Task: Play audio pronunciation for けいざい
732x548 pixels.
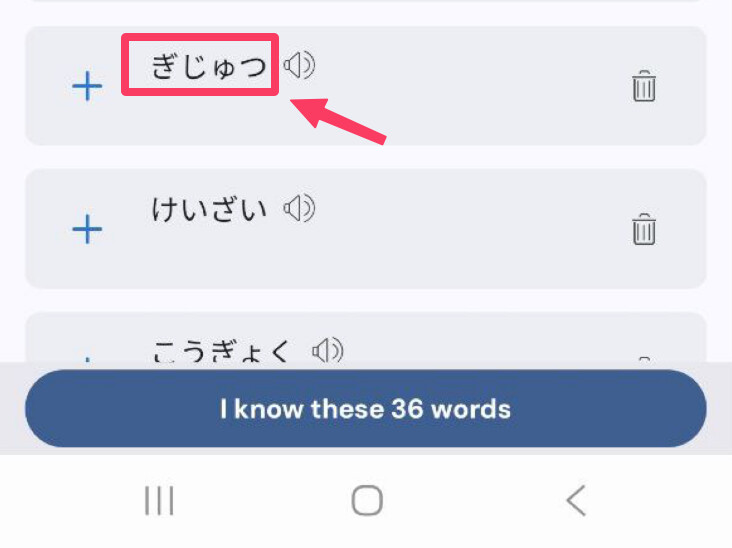Action: (299, 208)
